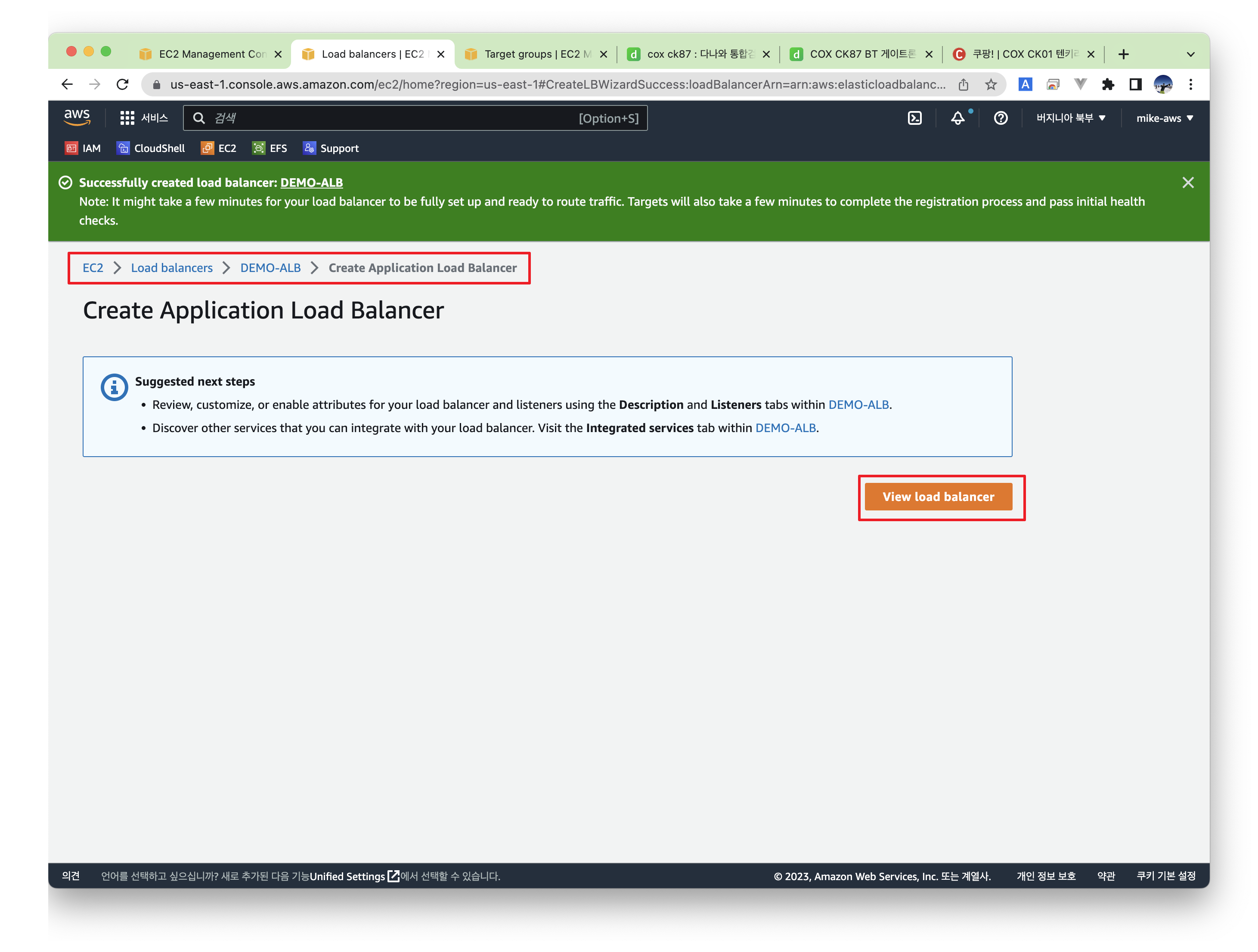Open the services grid menu icon
This screenshot has width=1258, height=952.
click(x=127, y=118)
